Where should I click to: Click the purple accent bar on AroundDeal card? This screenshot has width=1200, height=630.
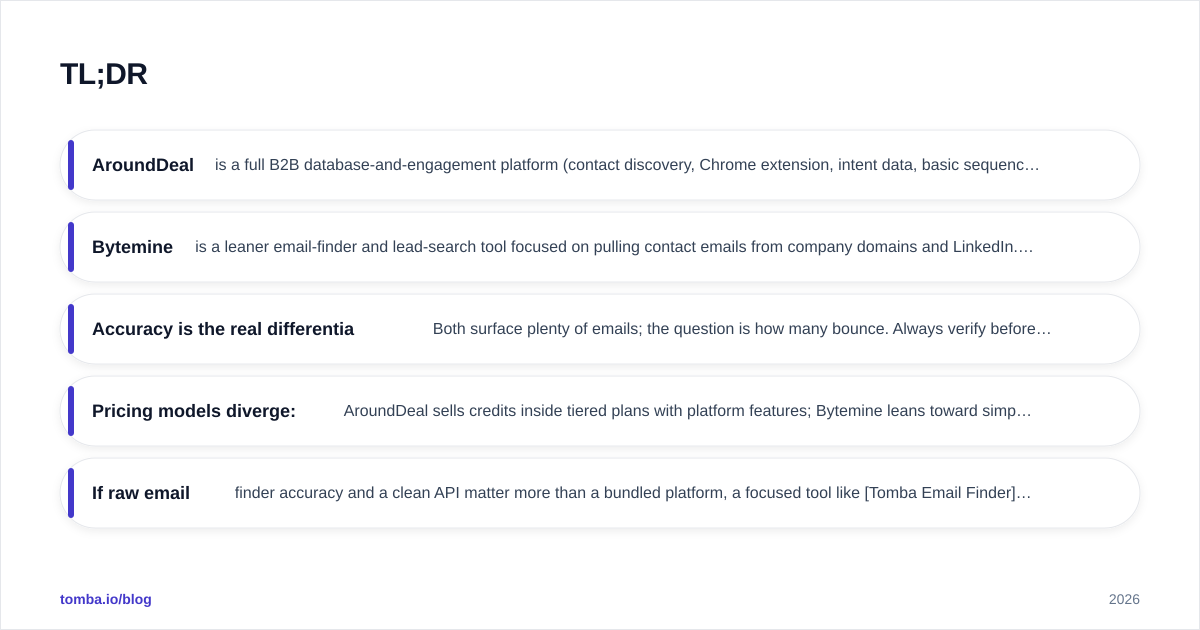point(71,165)
